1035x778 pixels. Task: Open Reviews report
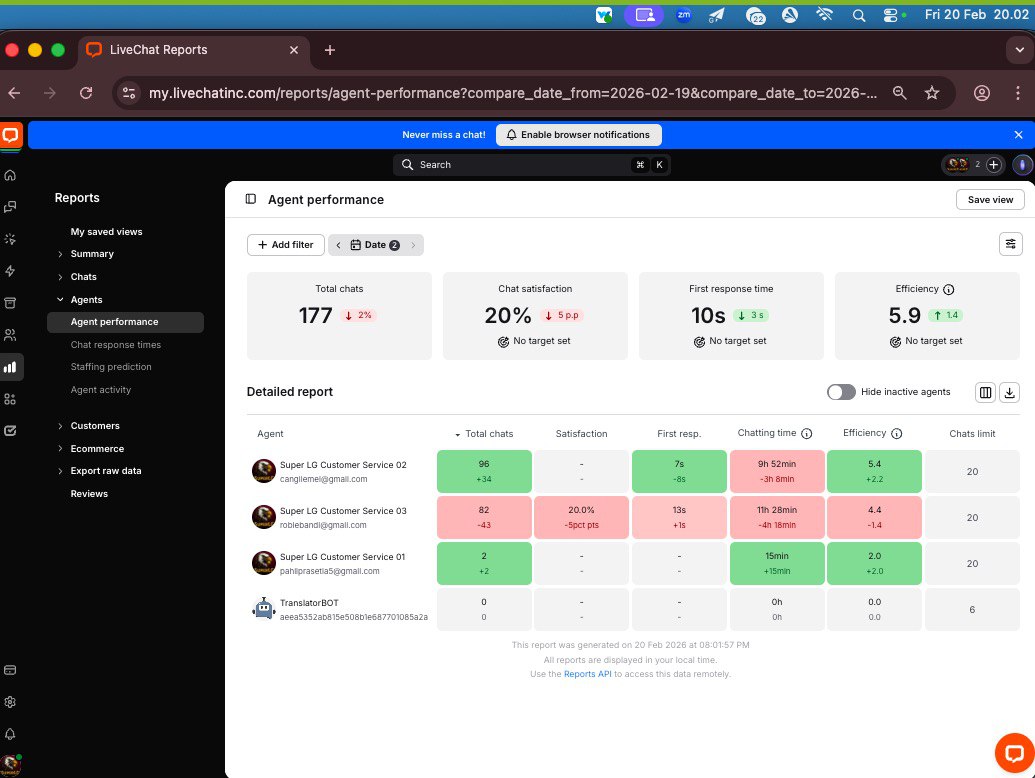pyautogui.click(x=89, y=494)
